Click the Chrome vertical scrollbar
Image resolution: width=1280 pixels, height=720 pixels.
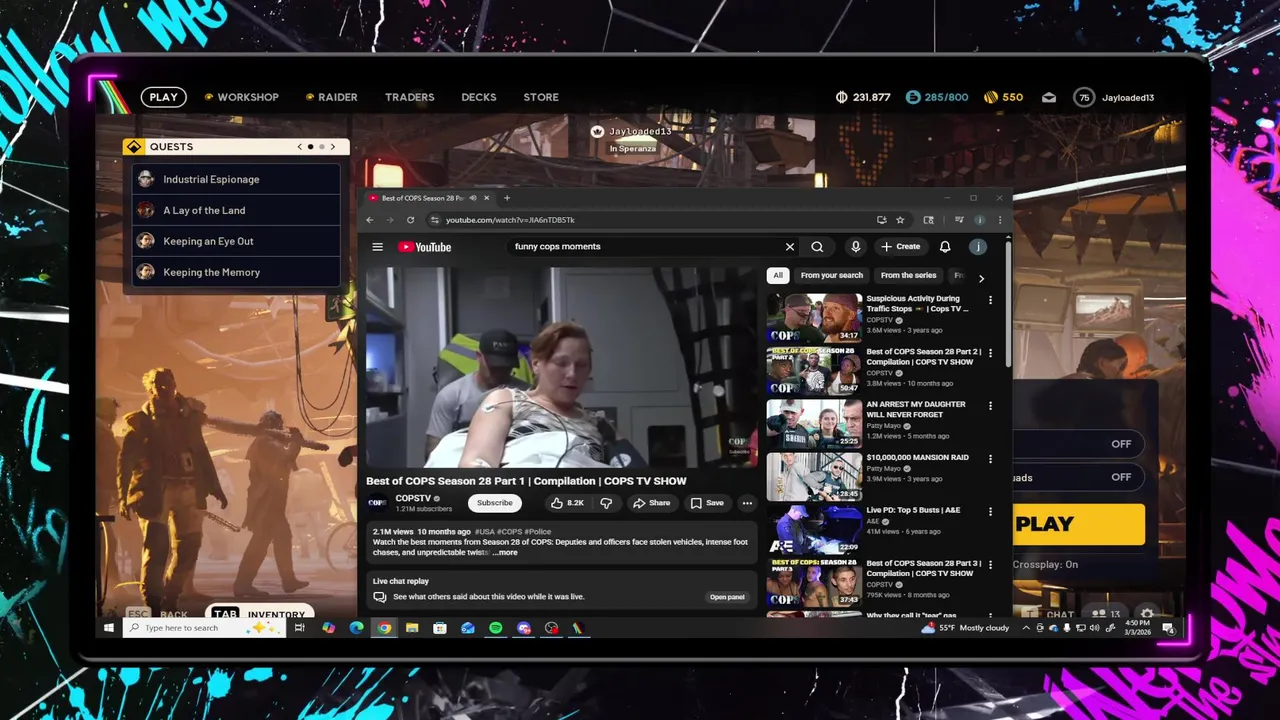click(x=1007, y=305)
